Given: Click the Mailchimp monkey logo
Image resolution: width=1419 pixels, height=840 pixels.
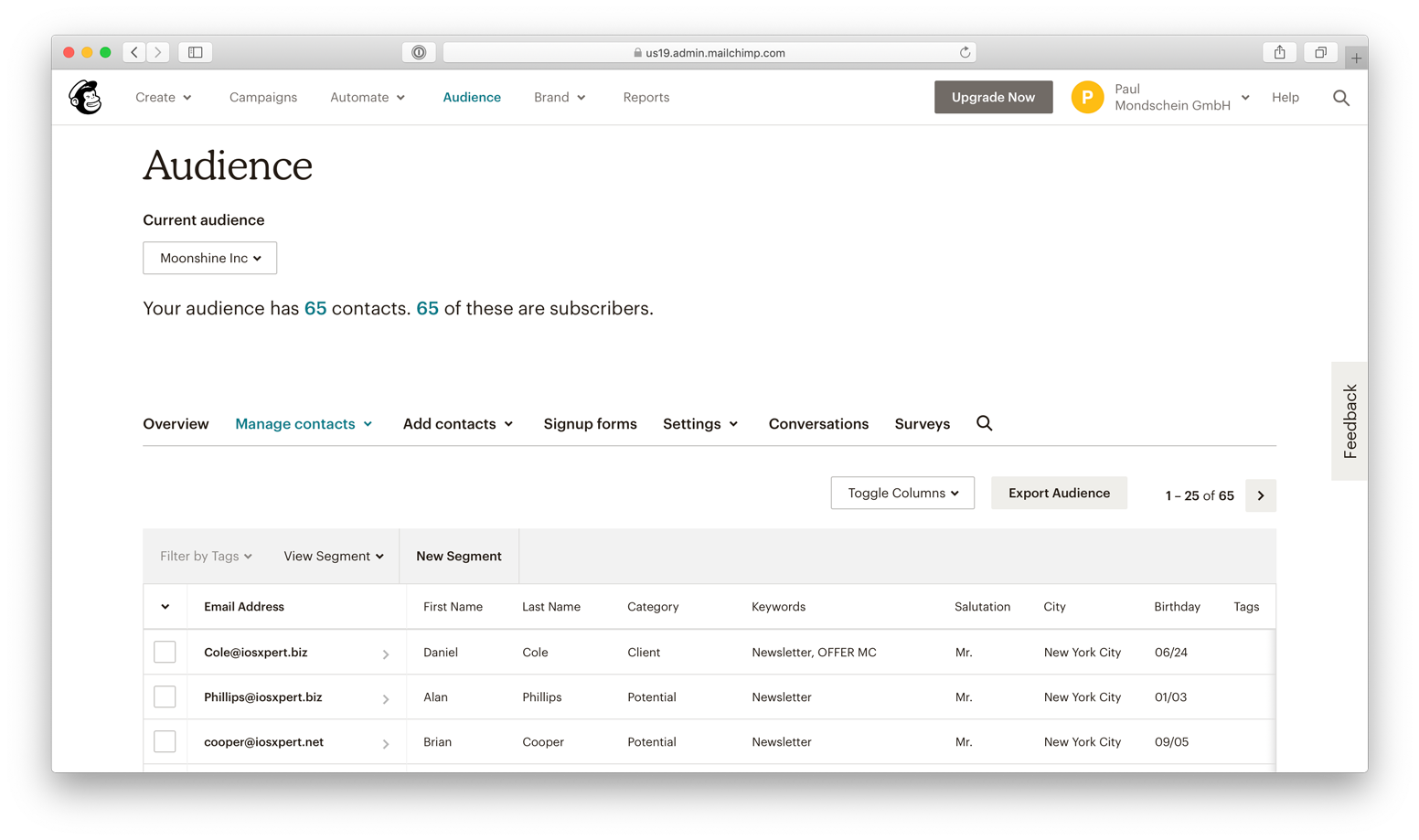Looking at the screenshot, I should pos(85,97).
